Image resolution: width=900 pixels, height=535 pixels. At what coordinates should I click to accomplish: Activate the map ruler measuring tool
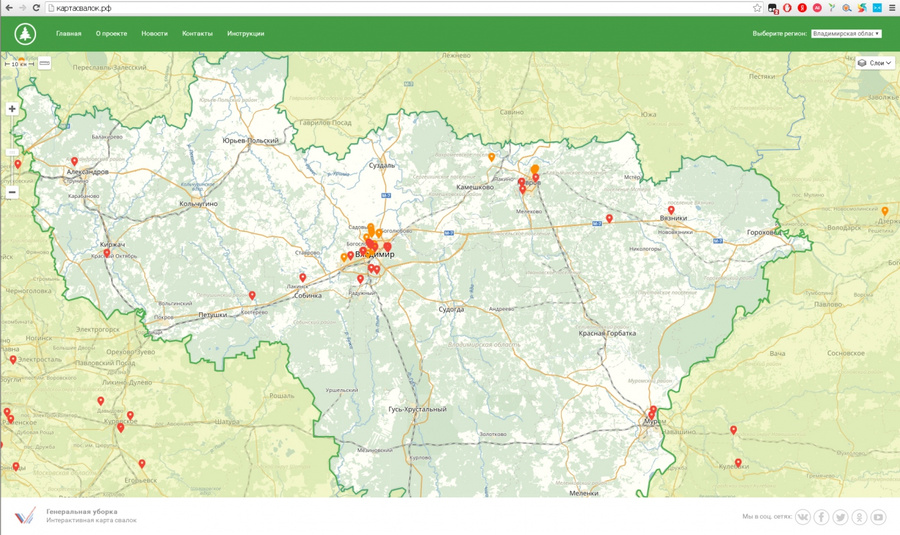[44, 64]
